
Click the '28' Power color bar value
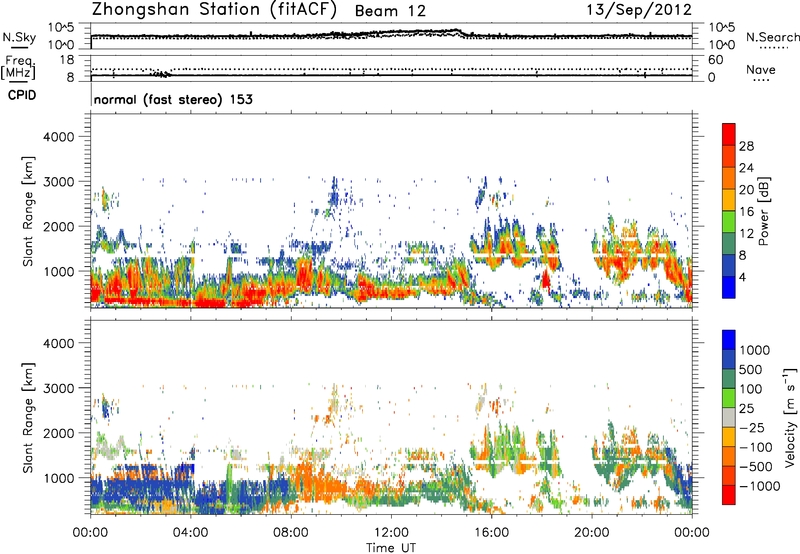pyautogui.click(x=746, y=146)
